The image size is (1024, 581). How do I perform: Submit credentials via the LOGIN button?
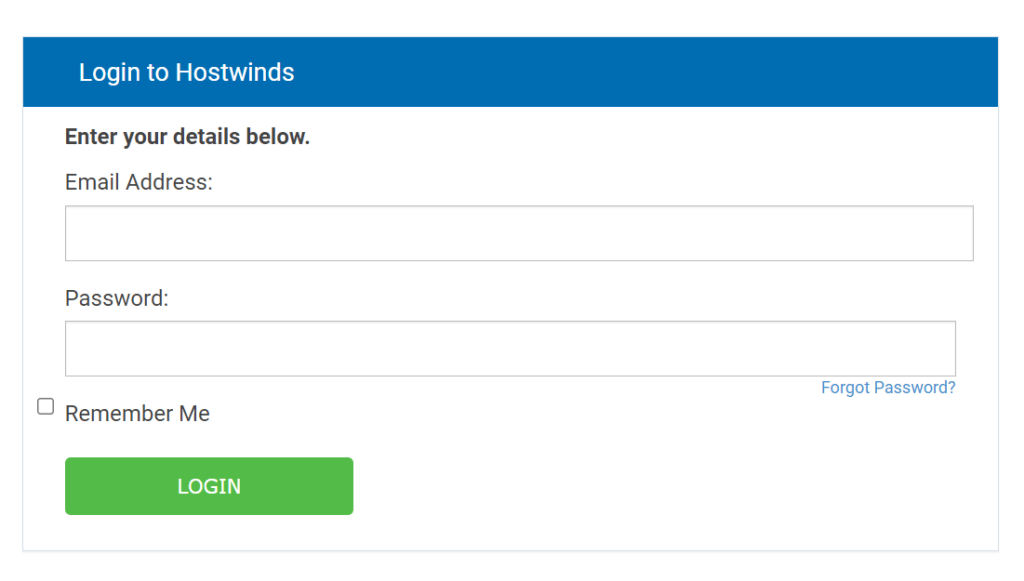coord(208,486)
